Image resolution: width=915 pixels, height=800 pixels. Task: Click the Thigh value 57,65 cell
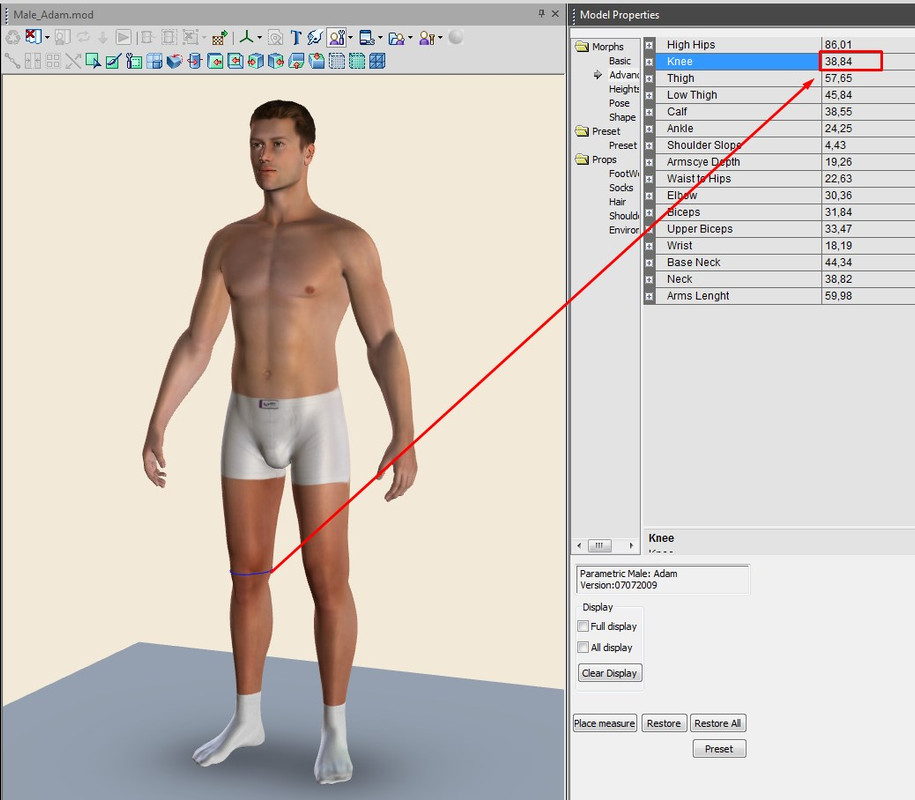pos(868,78)
